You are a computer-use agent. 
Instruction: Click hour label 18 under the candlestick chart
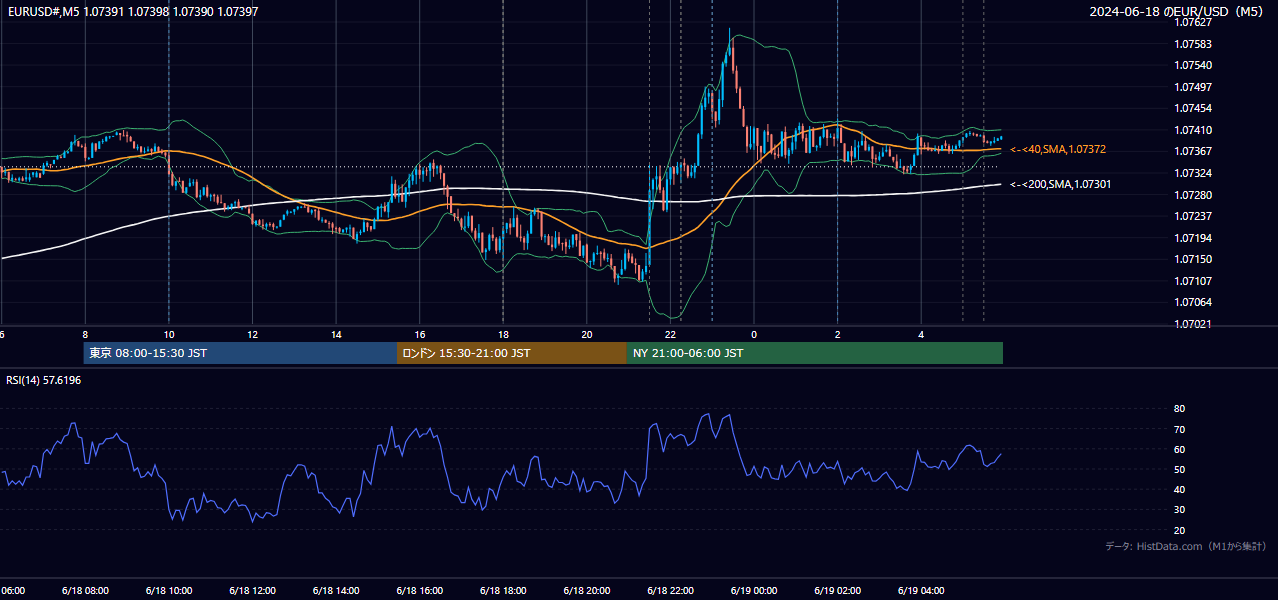(504, 334)
